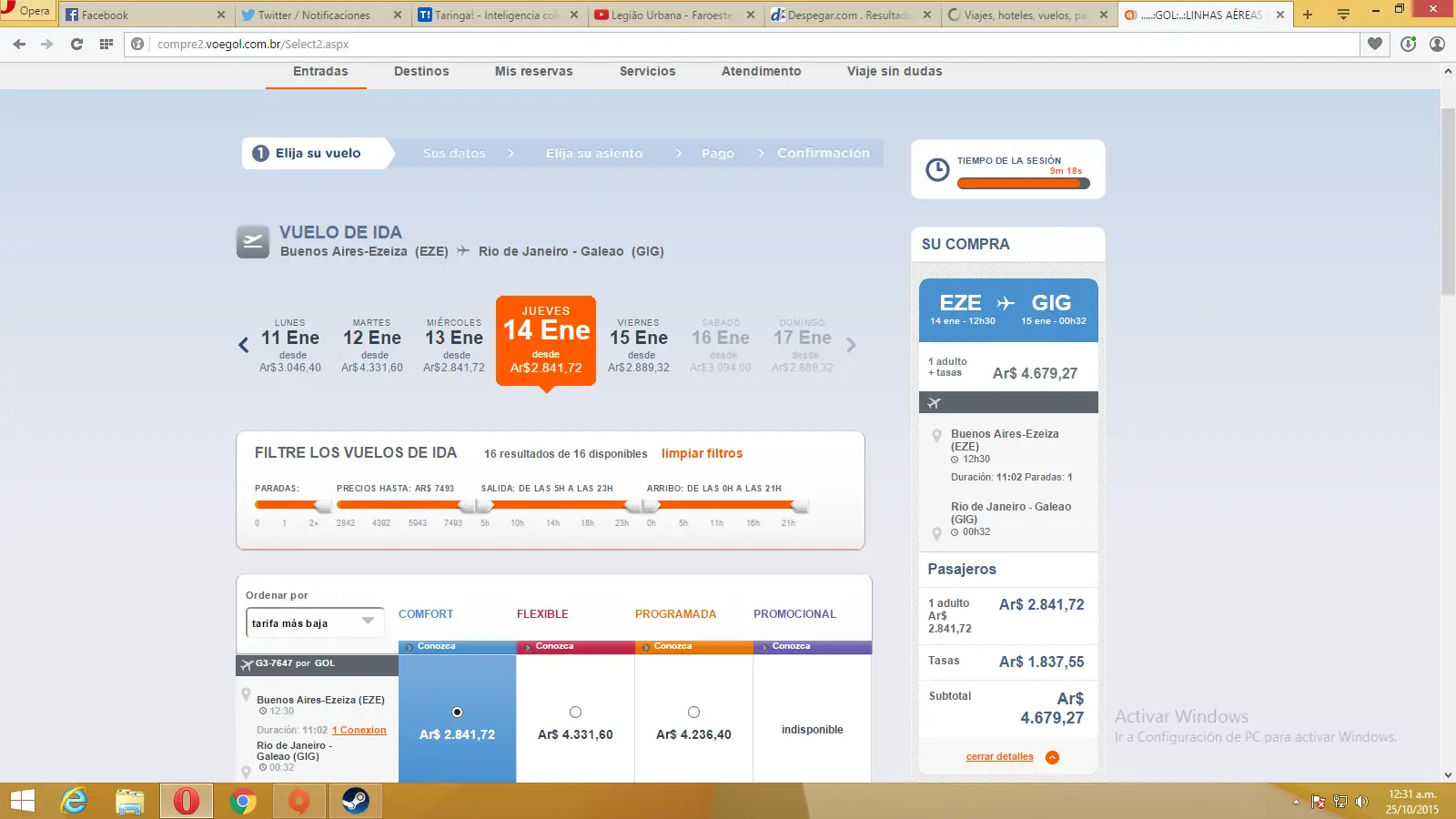Open network status in system tray

[1340, 802]
